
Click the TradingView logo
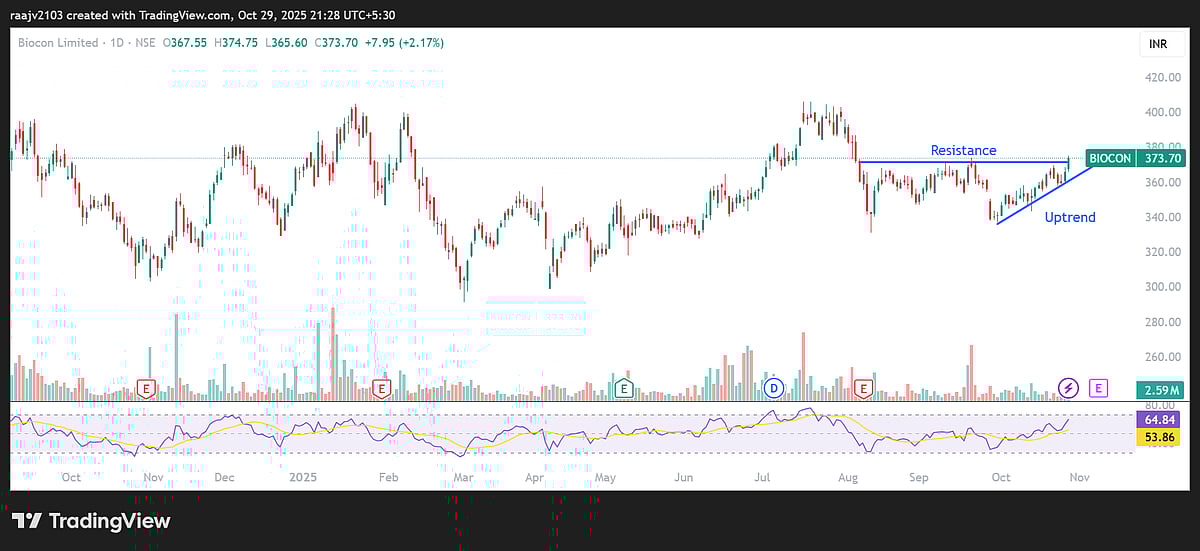coord(91,521)
